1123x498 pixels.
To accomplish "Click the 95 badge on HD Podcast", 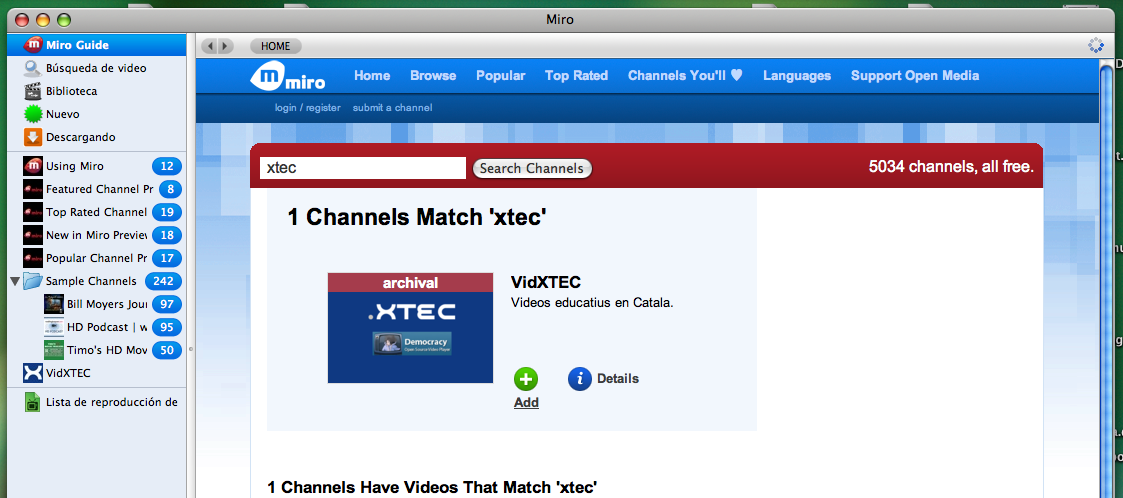I will 167,327.
